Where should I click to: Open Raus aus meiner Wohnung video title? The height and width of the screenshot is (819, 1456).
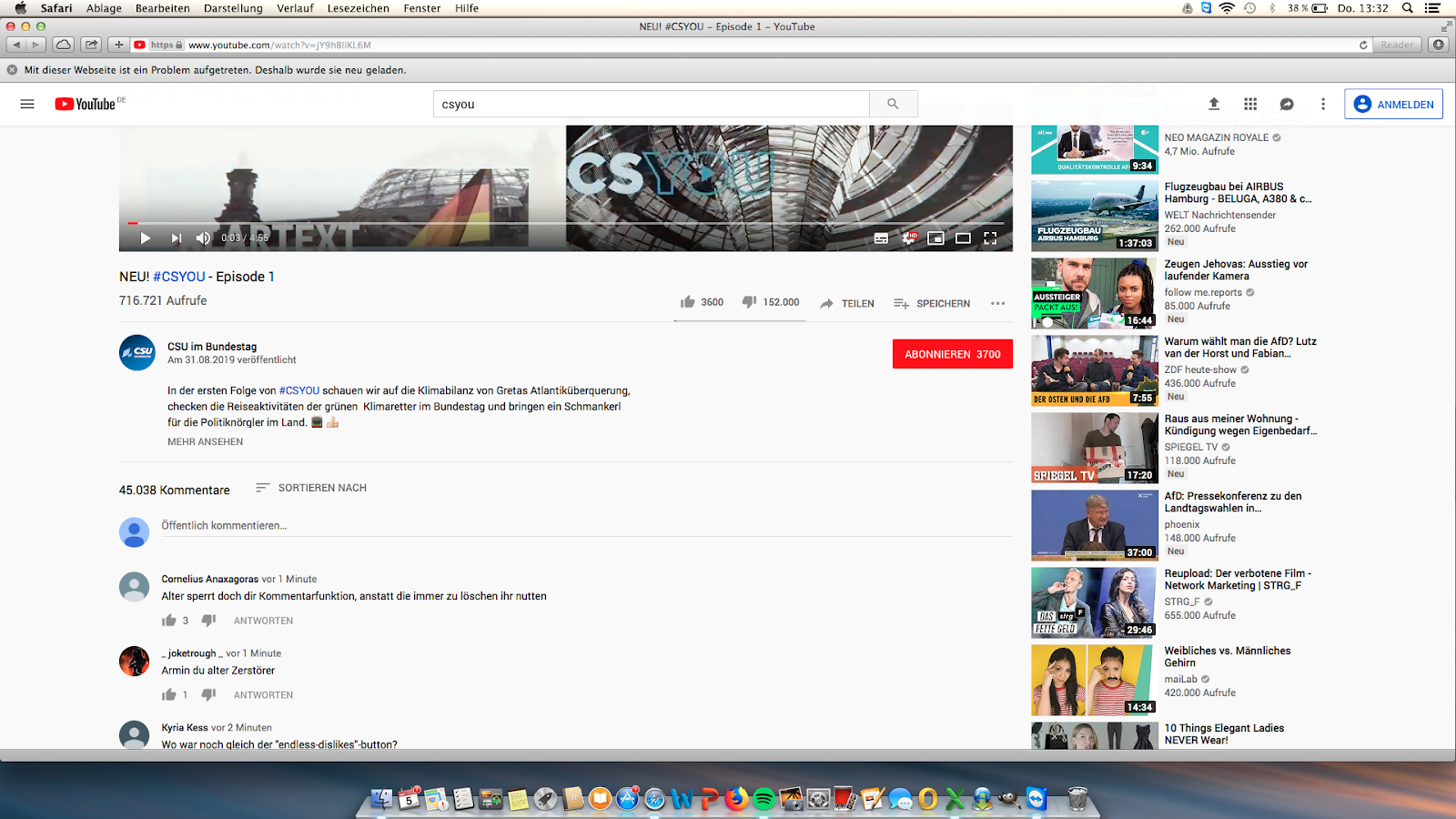1240,425
